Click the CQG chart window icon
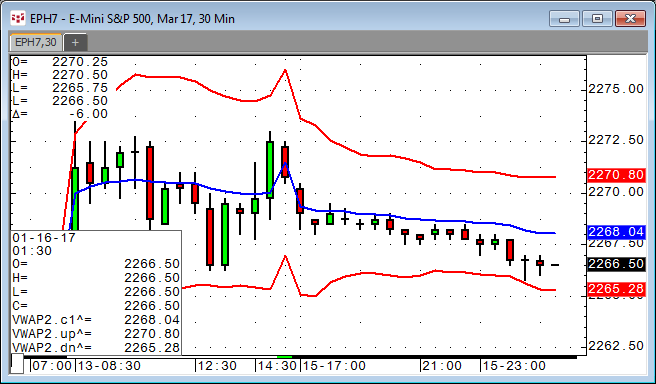This screenshot has width=656, height=384. pos(18,18)
